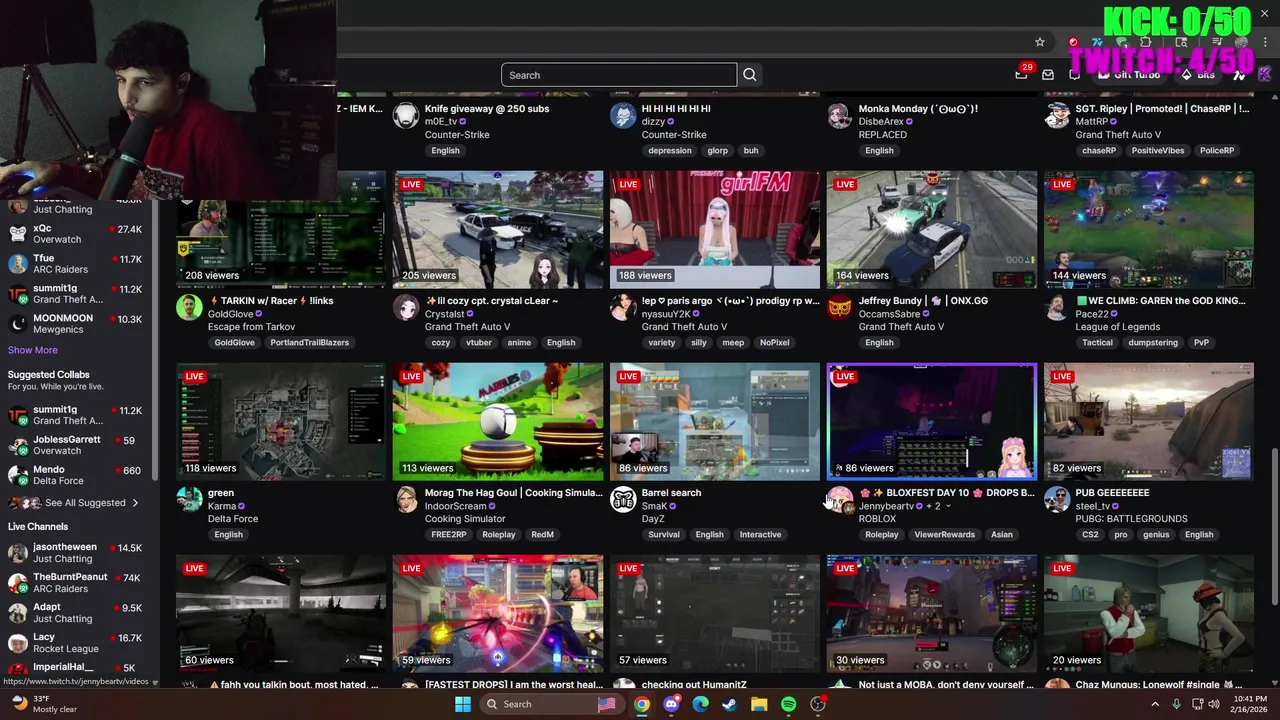Click steel_tv channel avatar
1280x720 pixels.
(x=1057, y=499)
